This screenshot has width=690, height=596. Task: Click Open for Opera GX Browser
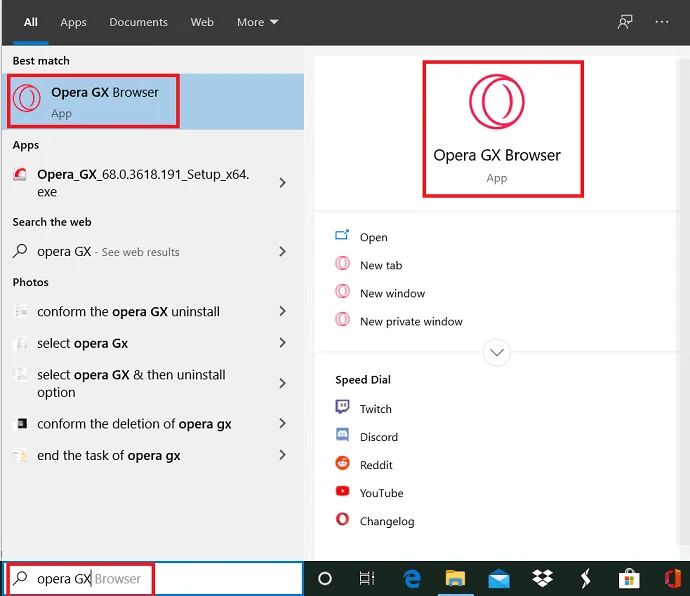[x=373, y=237]
